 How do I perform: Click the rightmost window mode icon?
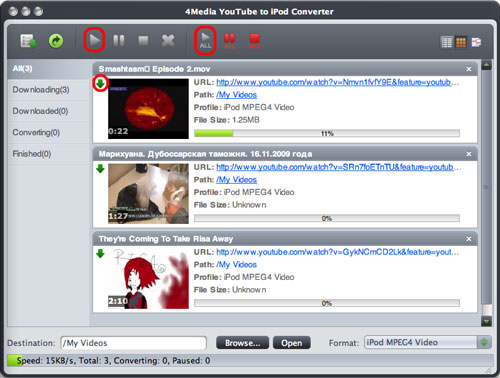[x=476, y=42]
